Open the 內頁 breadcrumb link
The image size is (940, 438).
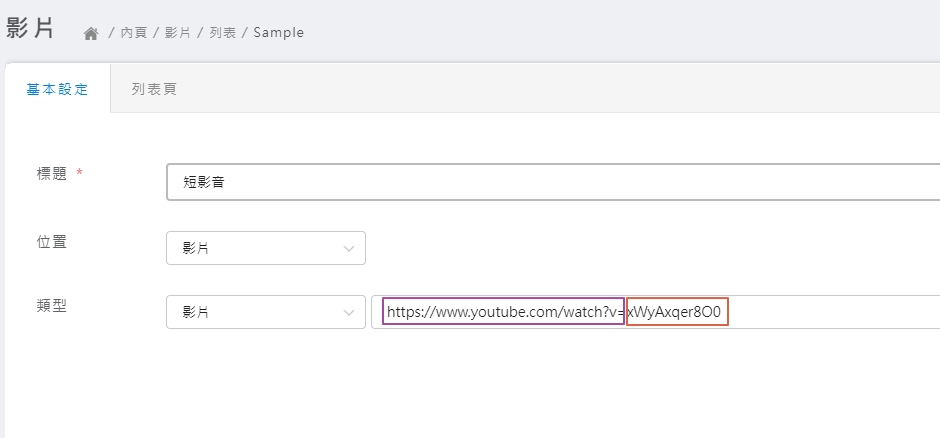click(x=134, y=33)
